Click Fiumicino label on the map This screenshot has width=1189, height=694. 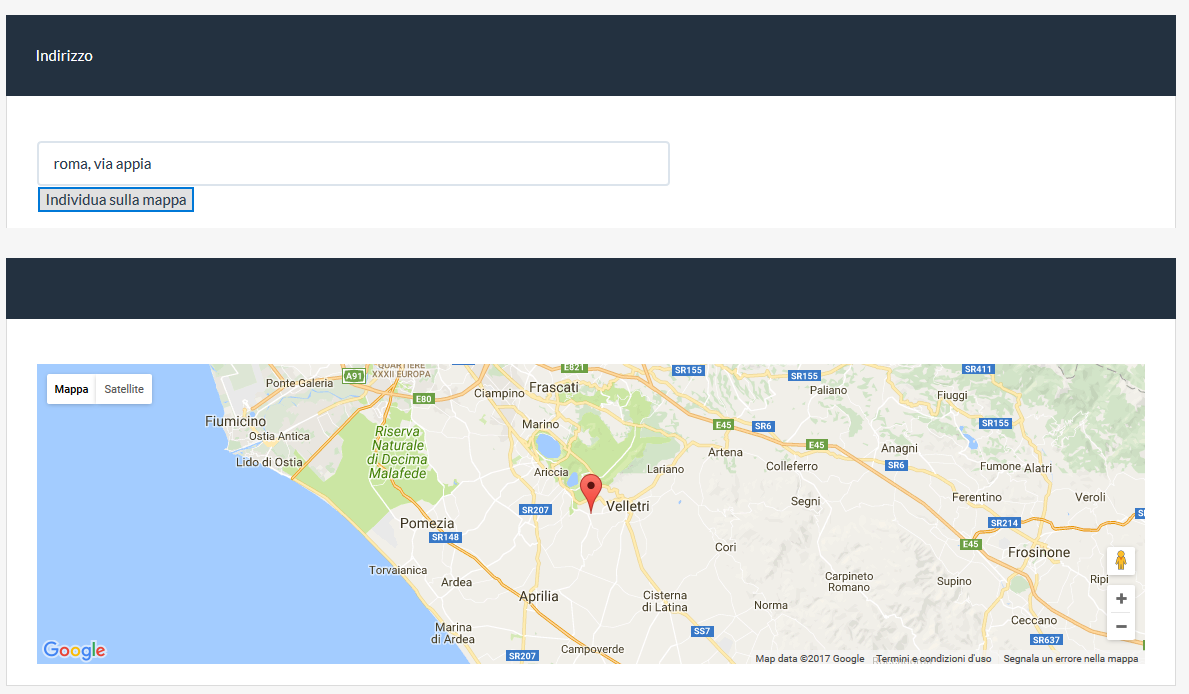coord(236,421)
